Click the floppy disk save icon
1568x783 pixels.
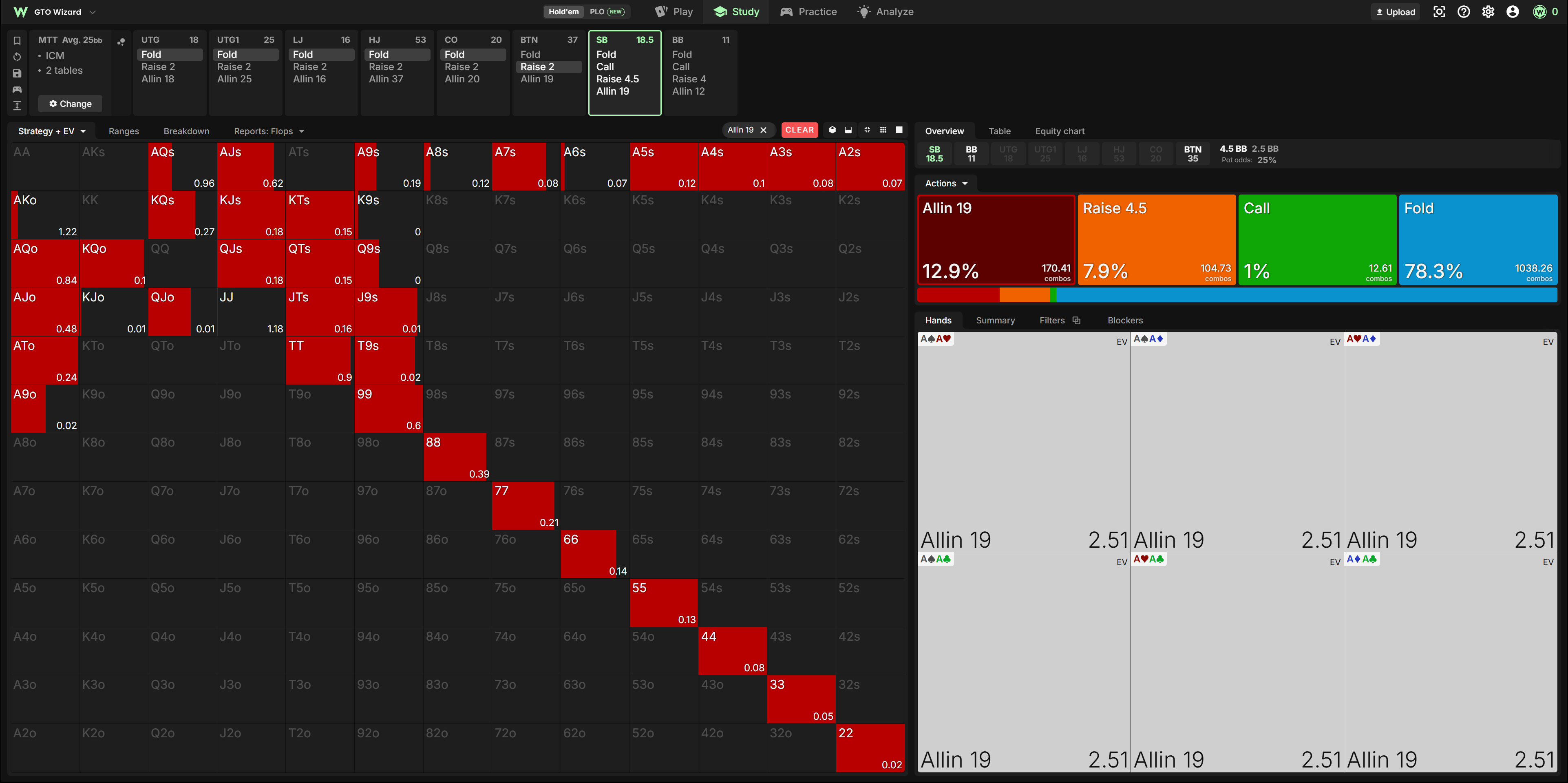pyautogui.click(x=17, y=73)
